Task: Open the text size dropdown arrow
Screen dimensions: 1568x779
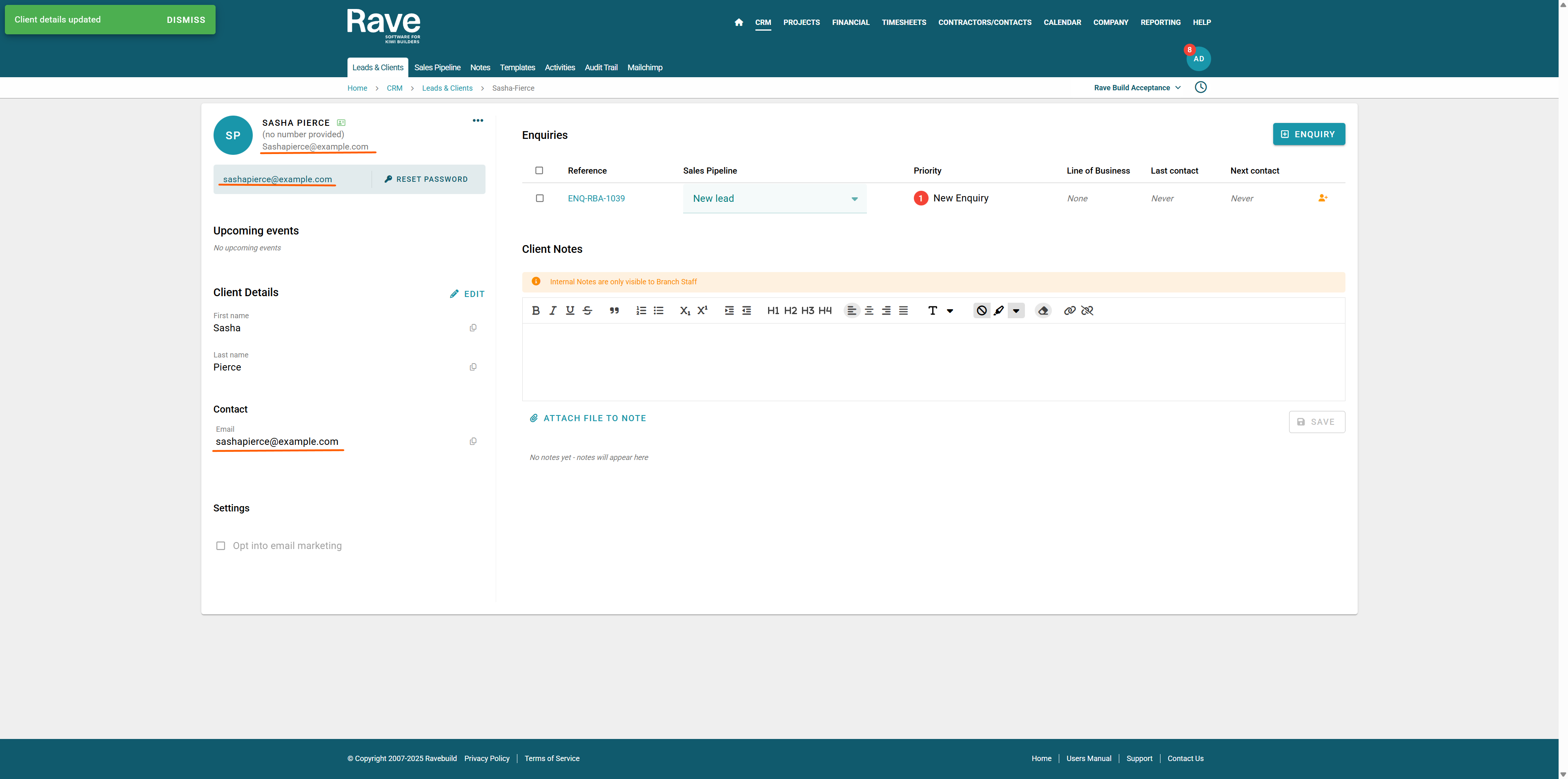Action: [x=949, y=310]
